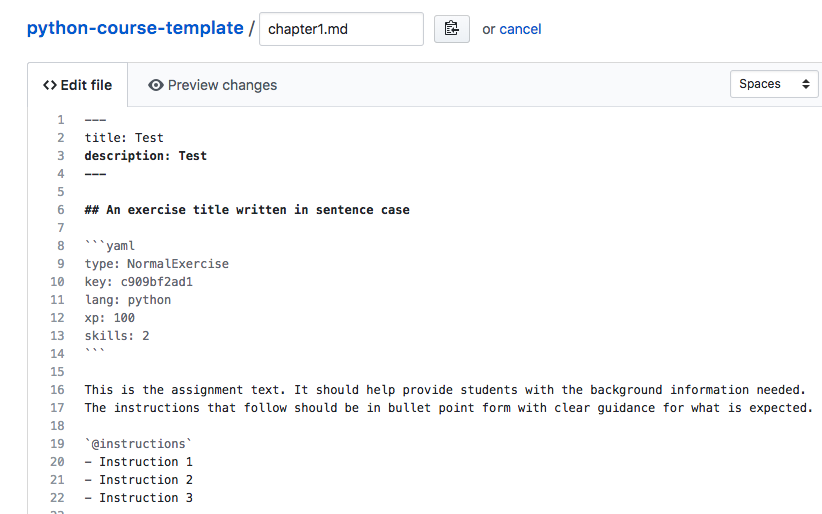Click the 'key: c909bf2ad1' line
Screen dimensions: 822x514
point(138,282)
